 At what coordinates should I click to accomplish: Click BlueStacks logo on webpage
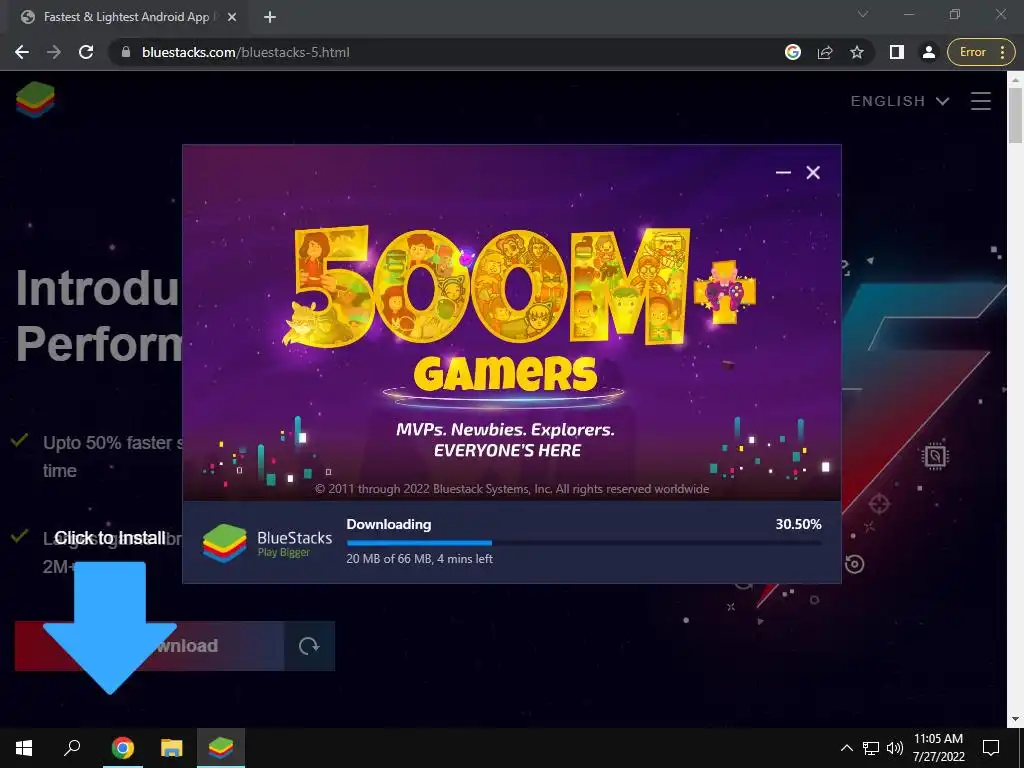[35, 100]
